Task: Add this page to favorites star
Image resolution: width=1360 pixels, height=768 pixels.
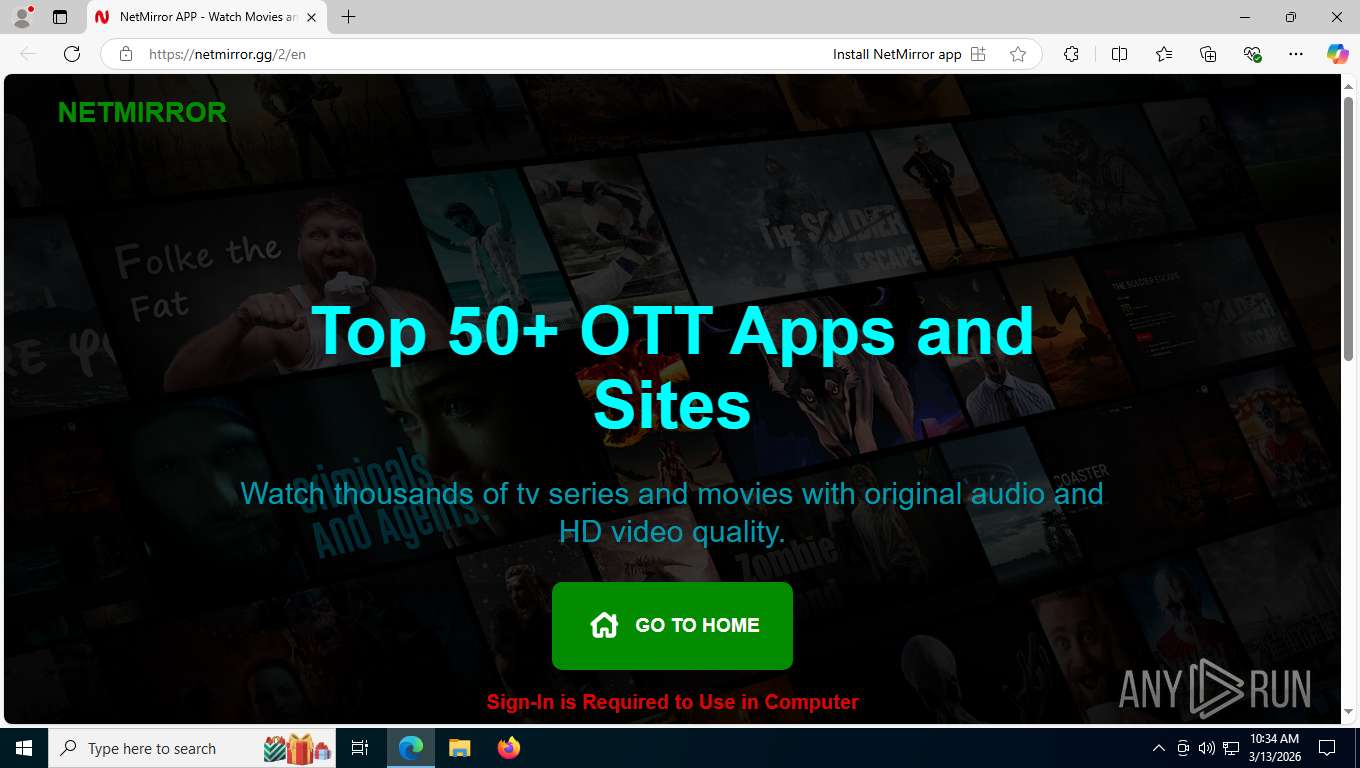Action: tap(1018, 54)
